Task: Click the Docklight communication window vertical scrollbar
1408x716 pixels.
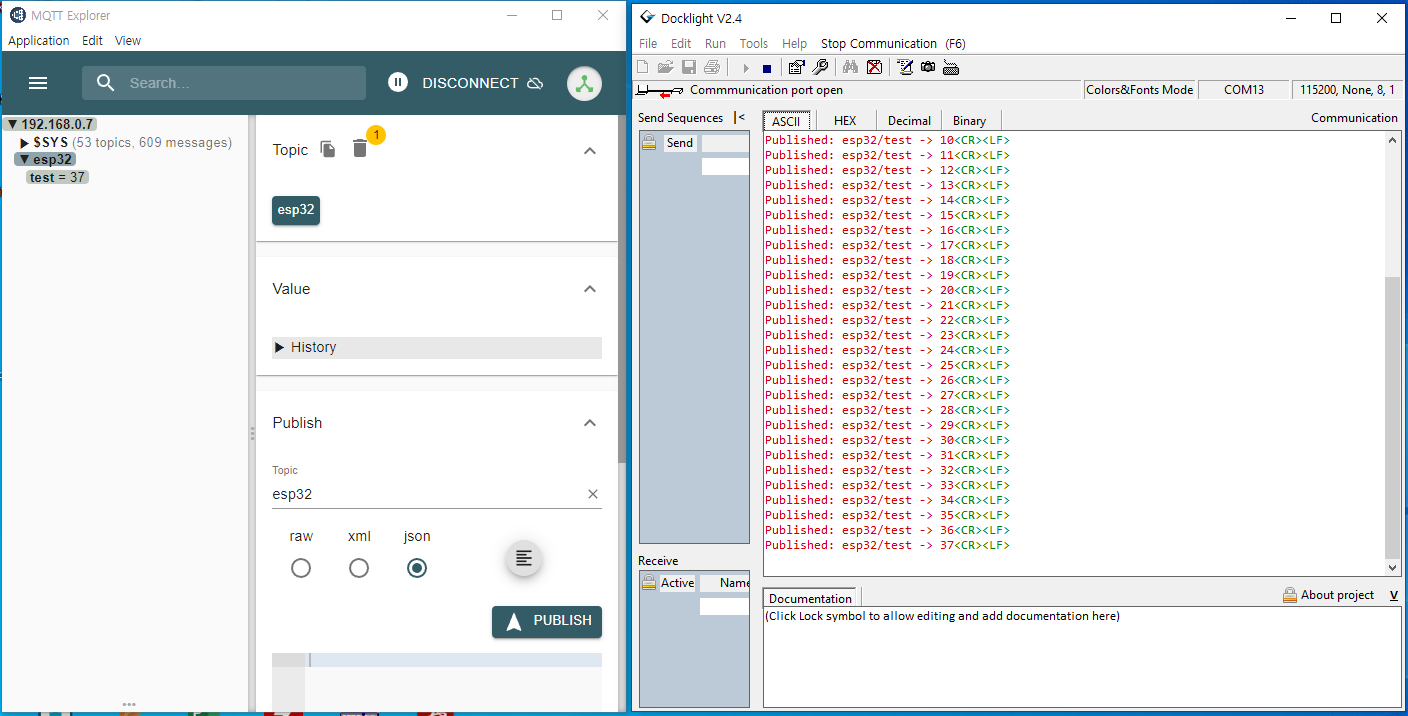Action: 1393,355
